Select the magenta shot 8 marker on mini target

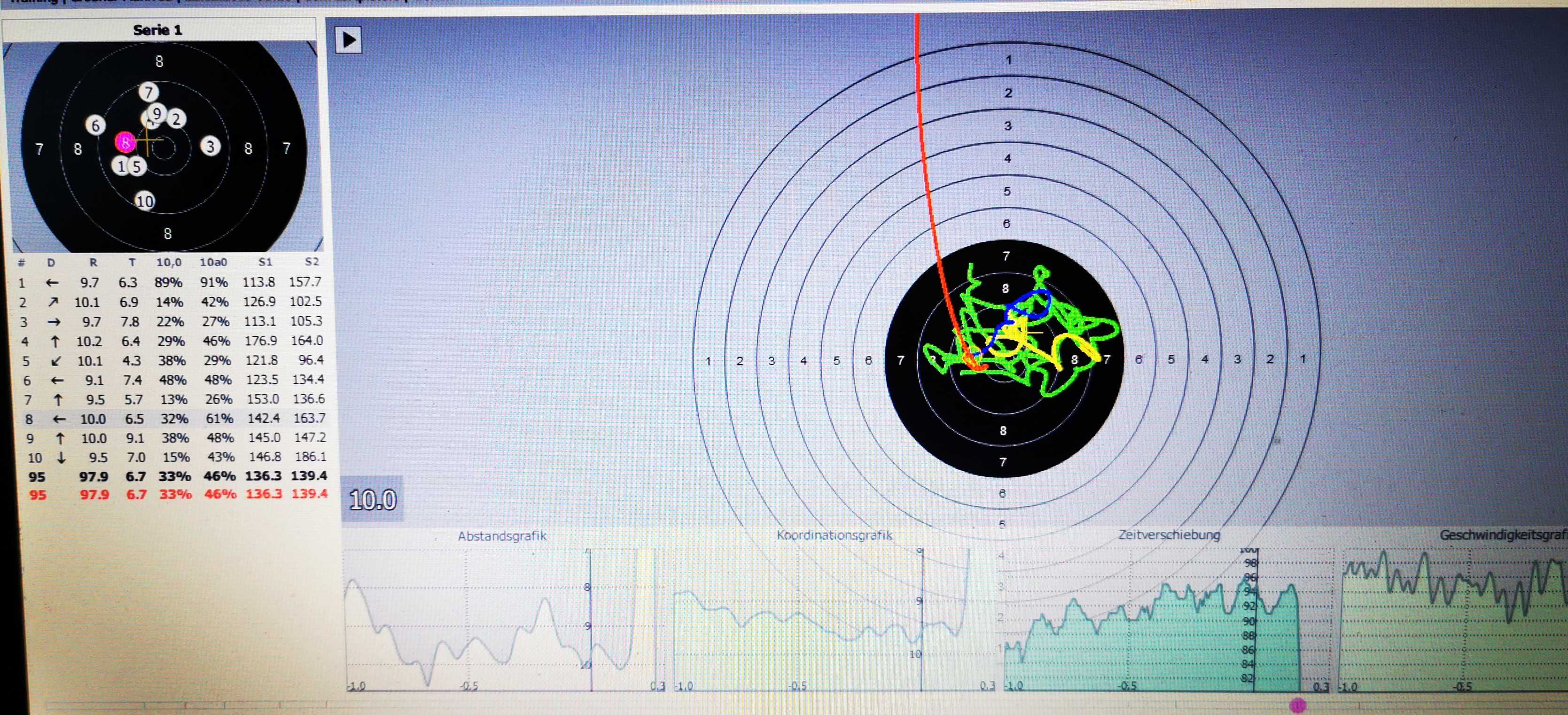pyautogui.click(x=125, y=142)
